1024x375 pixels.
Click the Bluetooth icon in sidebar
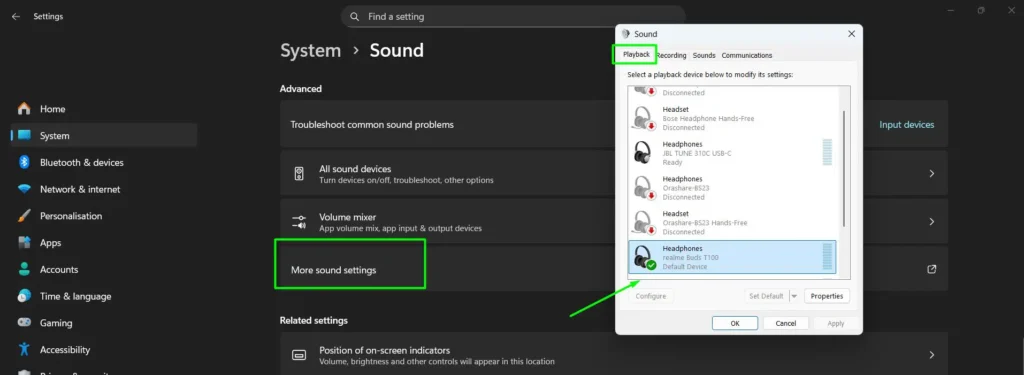24,162
